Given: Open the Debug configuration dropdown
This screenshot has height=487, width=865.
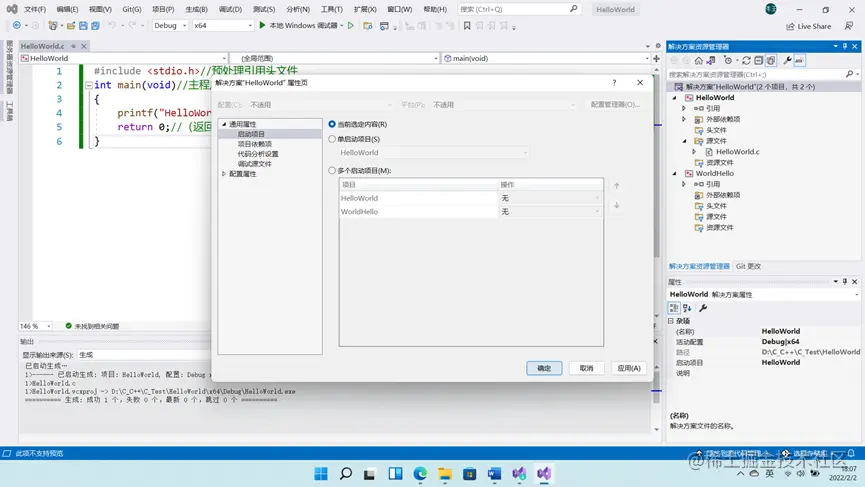Looking at the screenshot, I should [x=170, y=25].
